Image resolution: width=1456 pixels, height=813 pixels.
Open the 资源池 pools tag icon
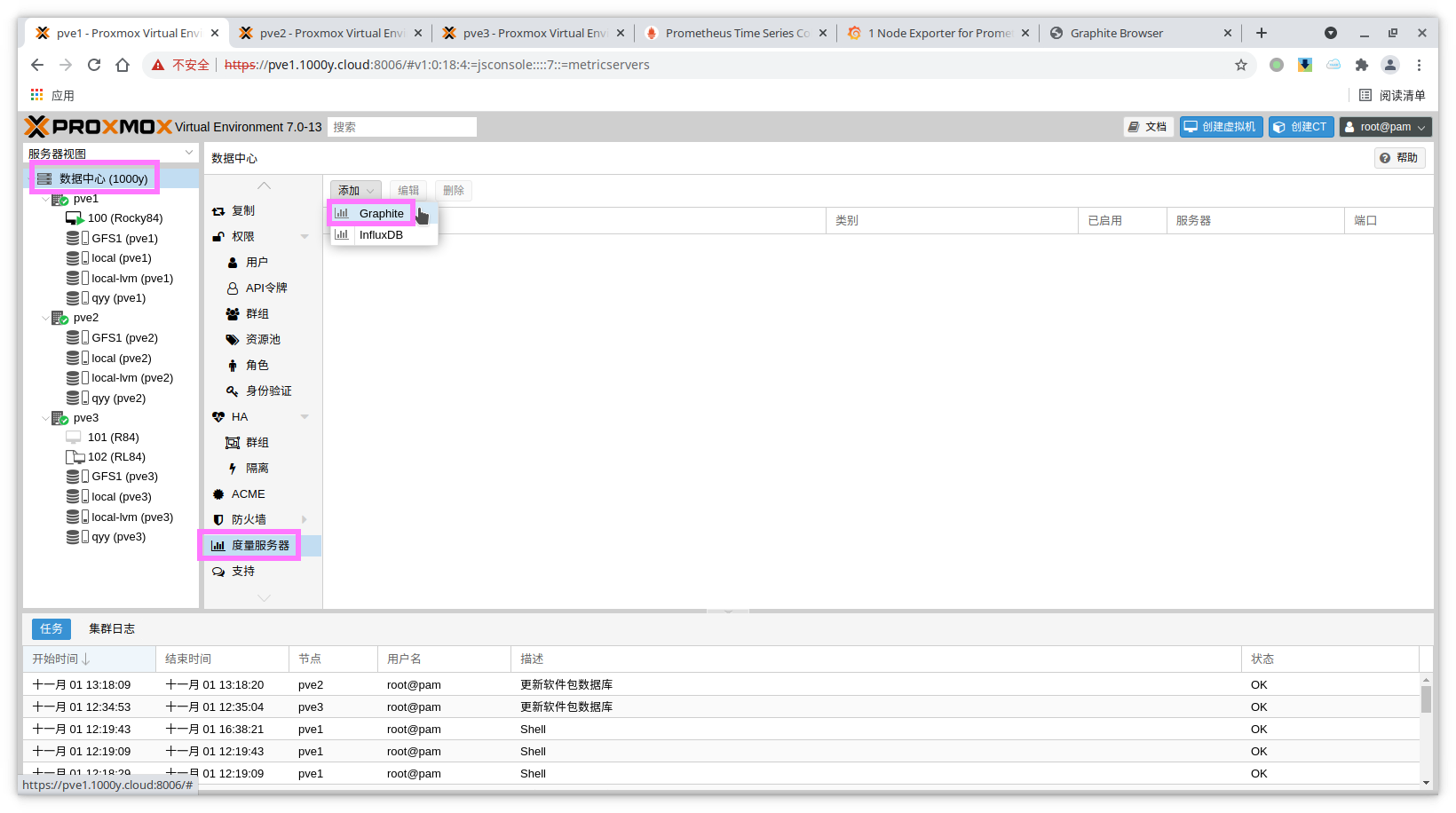tap(233, 340)
